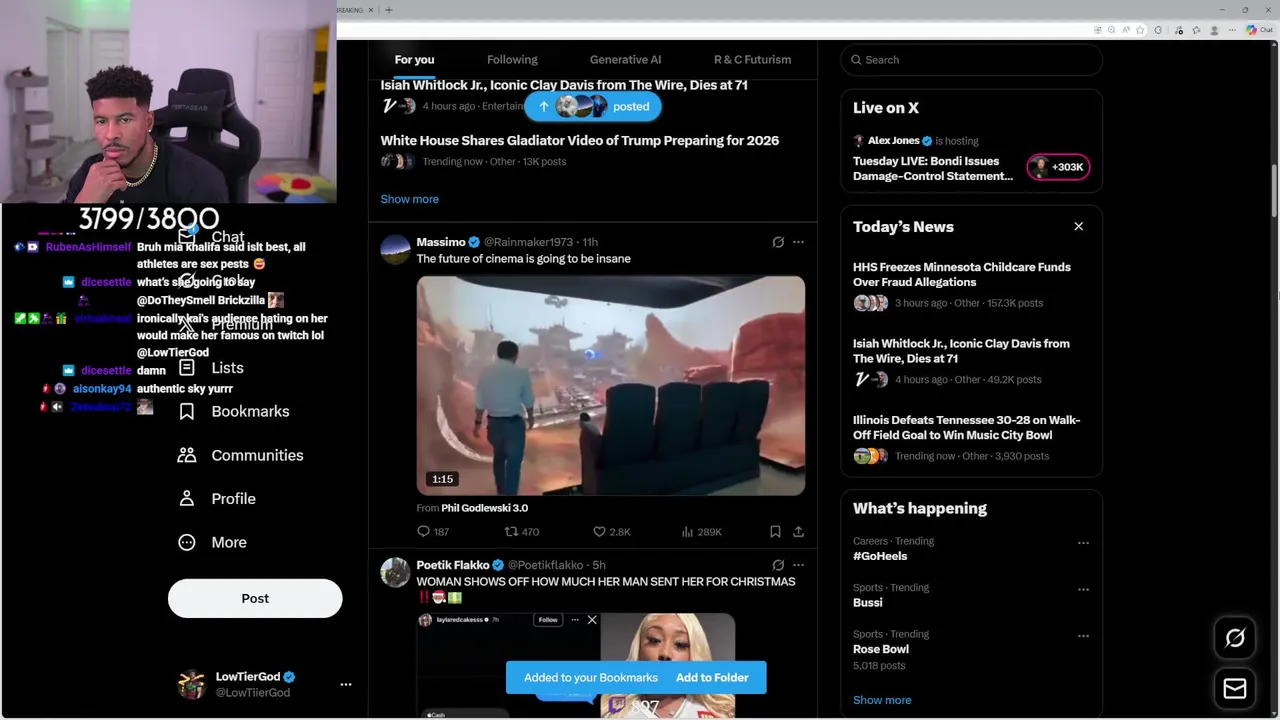Screen dimensions: 1280x720
Task: Open the #GoHeels trend
Action: point(880,556)
